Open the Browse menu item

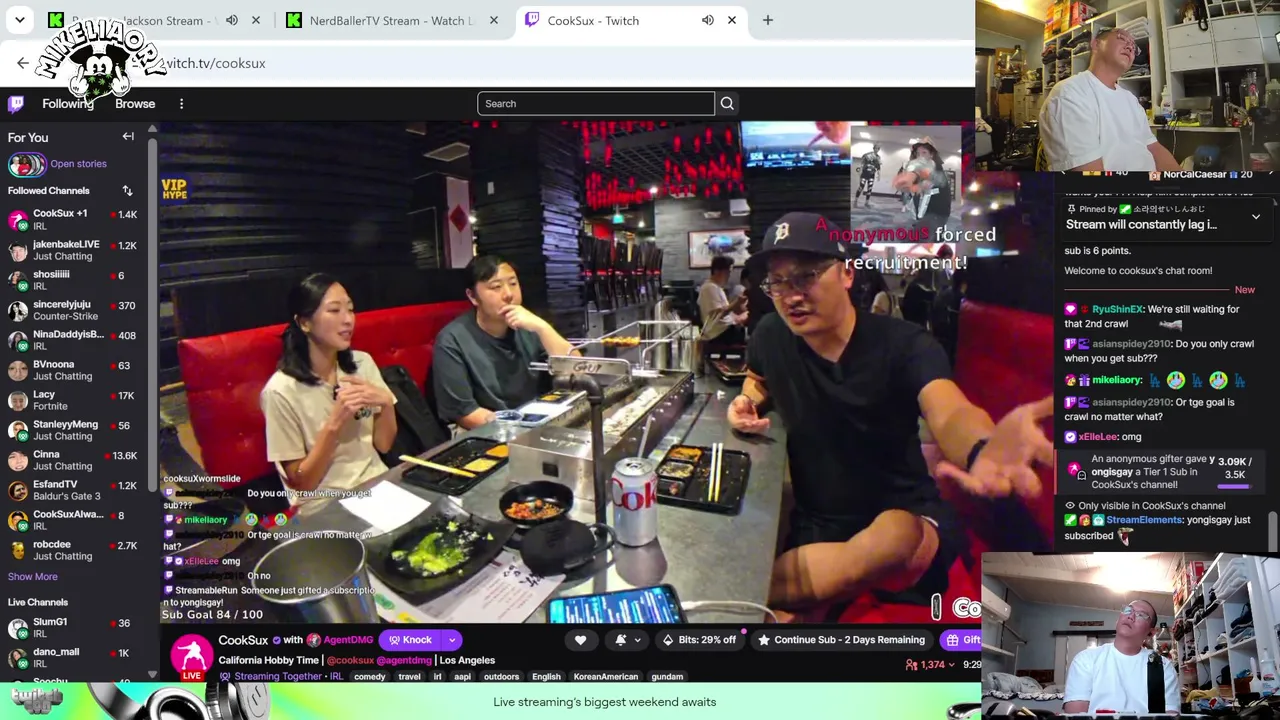coord(135,104)
